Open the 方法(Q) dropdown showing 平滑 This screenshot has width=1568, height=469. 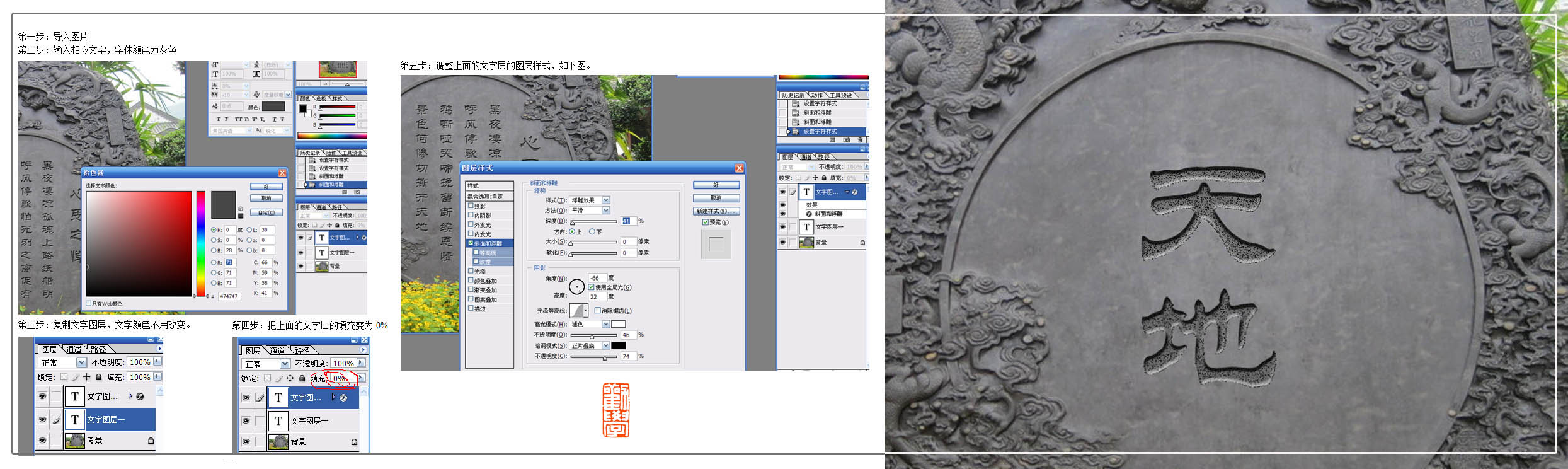tap(590, 211)
